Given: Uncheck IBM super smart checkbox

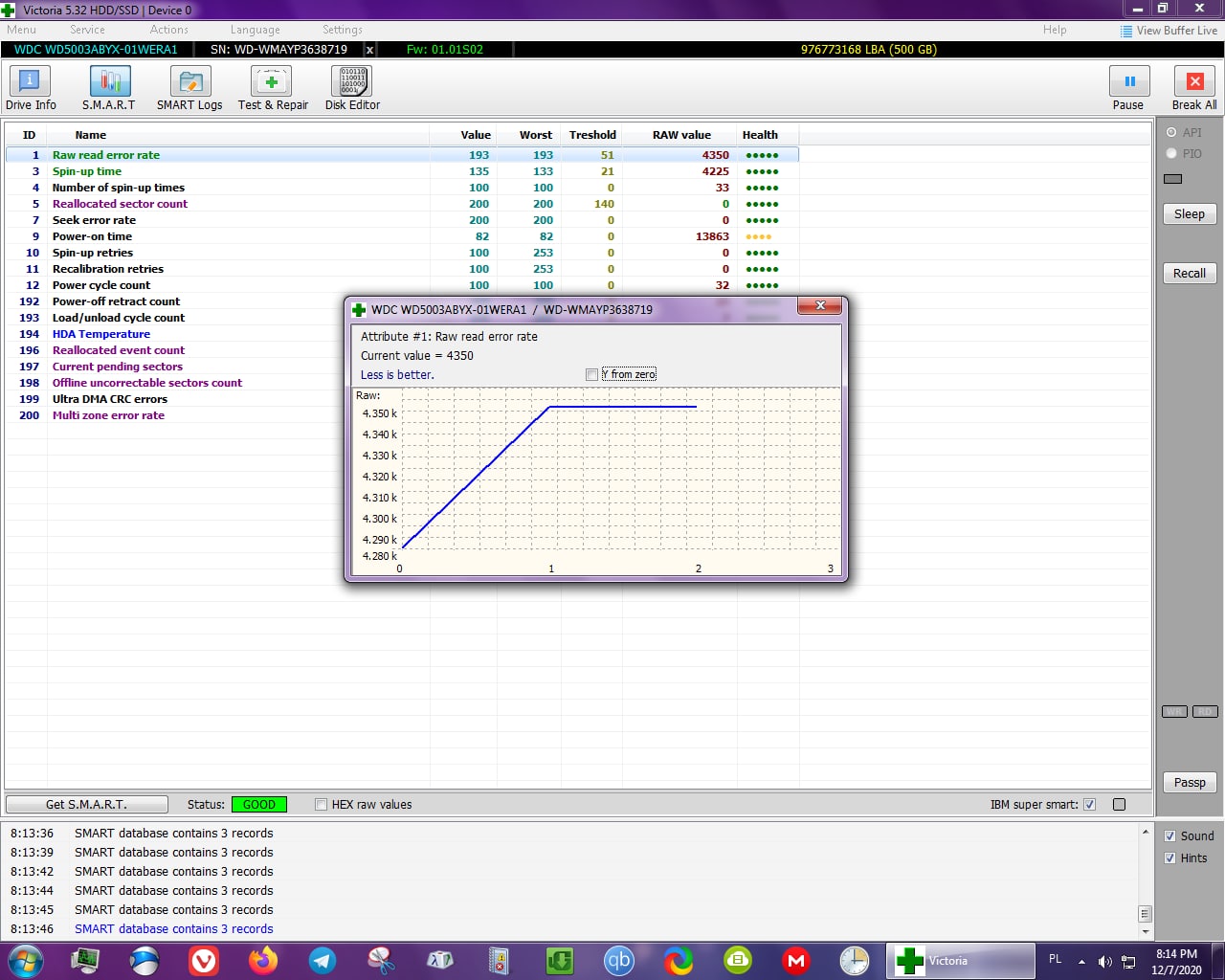Looking at the screenshot, I should click(x=1089, y=805).
